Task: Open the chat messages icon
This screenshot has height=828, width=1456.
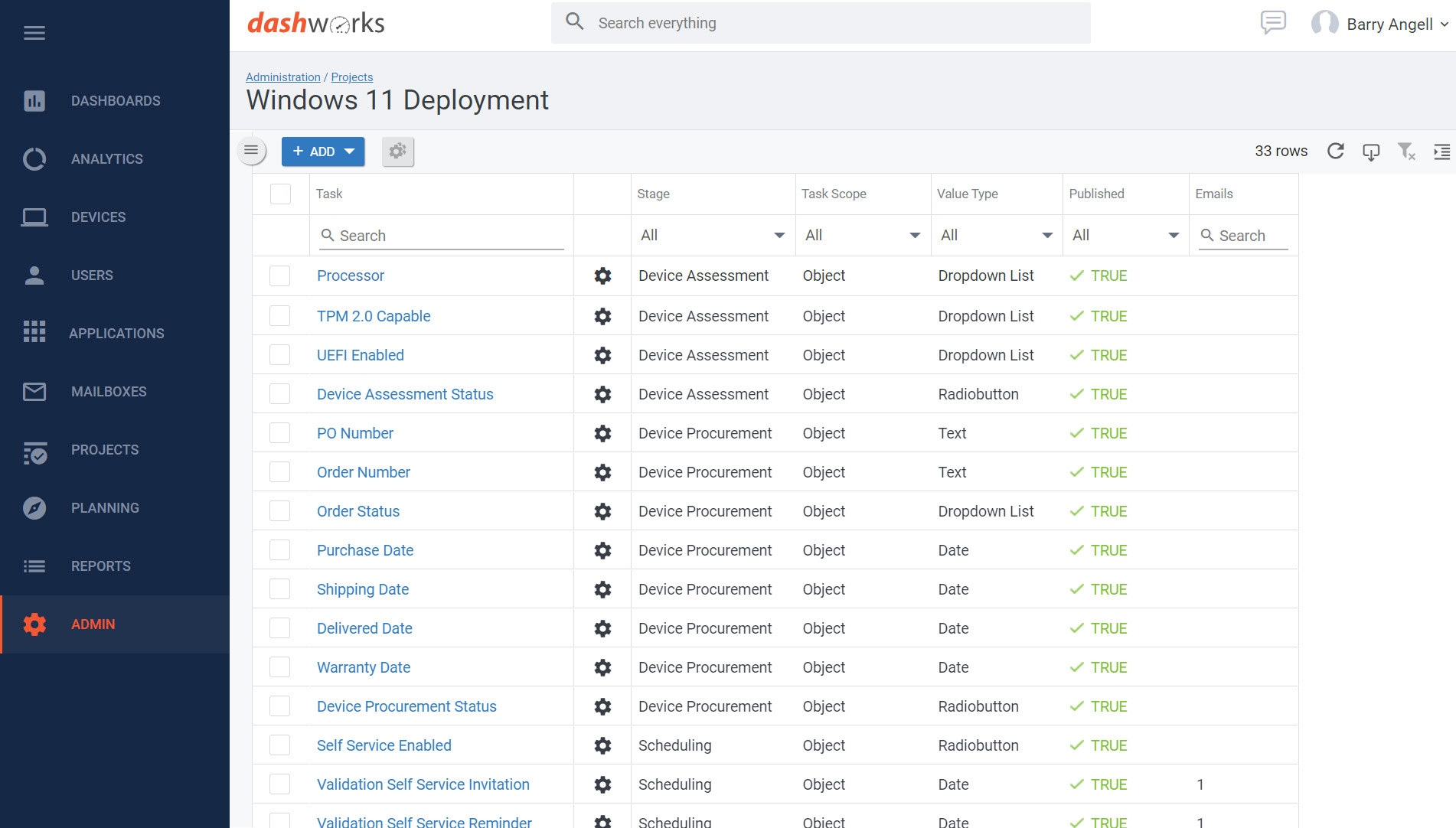Action: tap(1273, 23)
